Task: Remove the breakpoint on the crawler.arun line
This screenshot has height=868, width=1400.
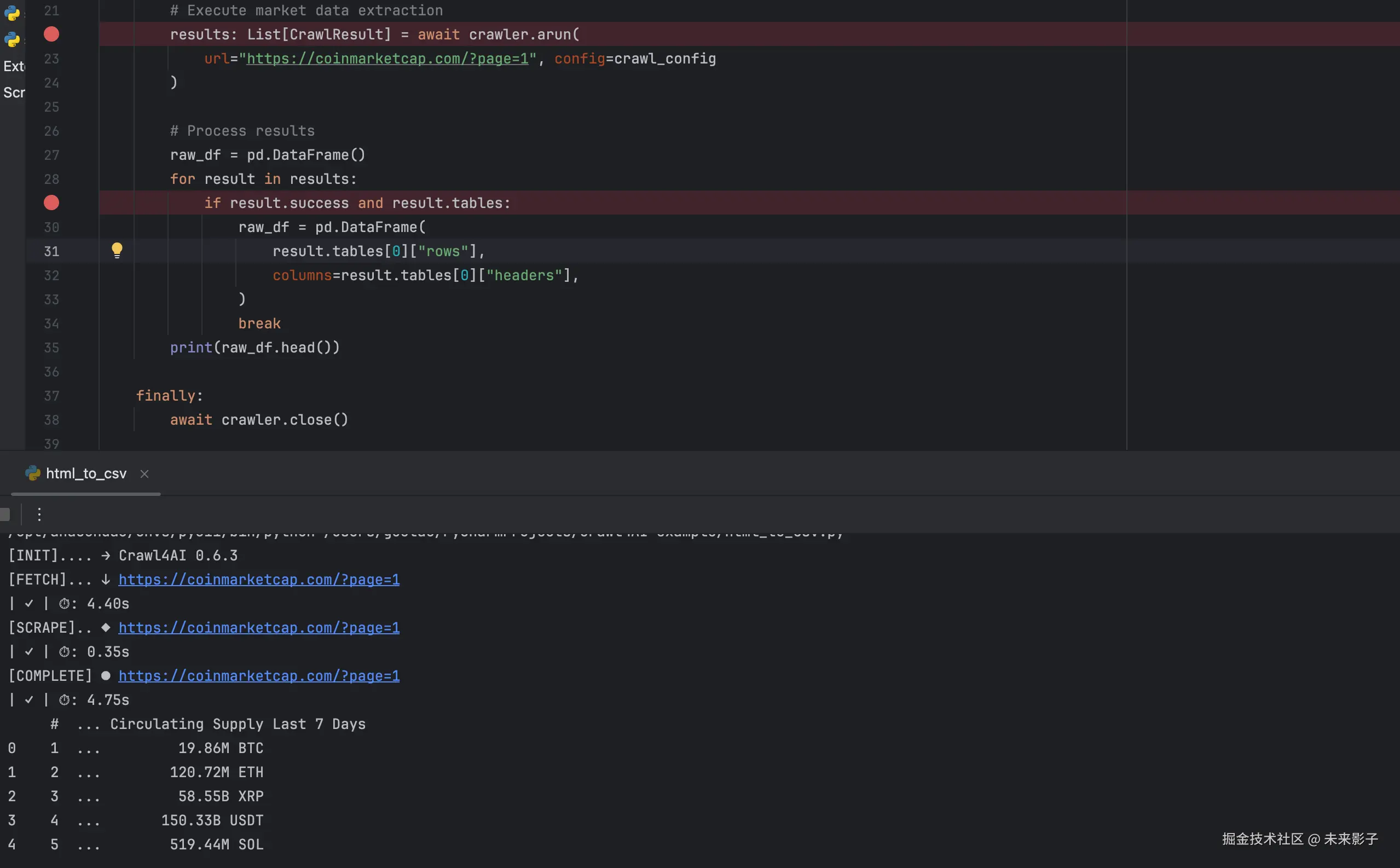Action: tap(51, 34)
